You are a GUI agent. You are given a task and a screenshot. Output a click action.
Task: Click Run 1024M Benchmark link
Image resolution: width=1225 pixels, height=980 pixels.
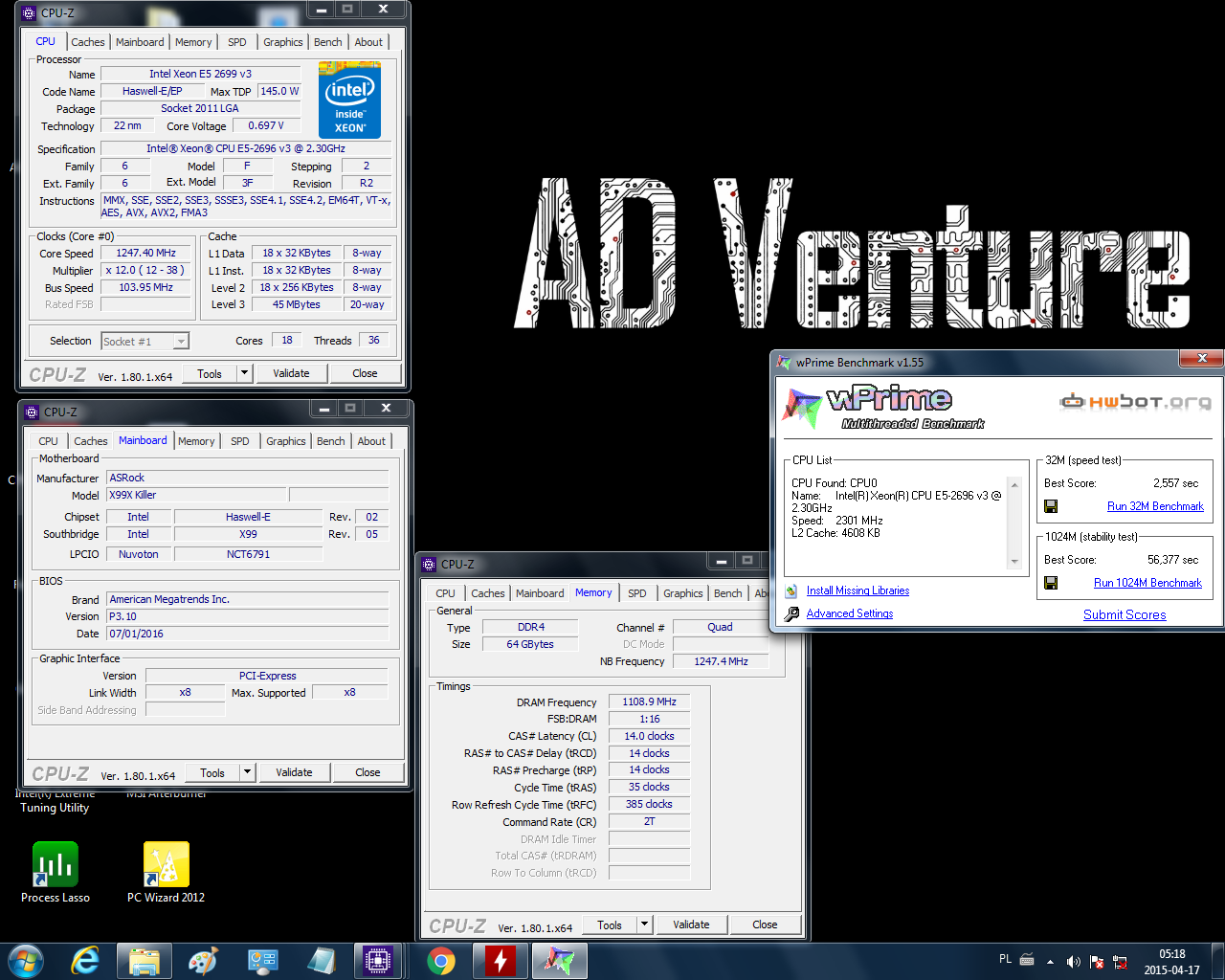(x=1147, y=583)
